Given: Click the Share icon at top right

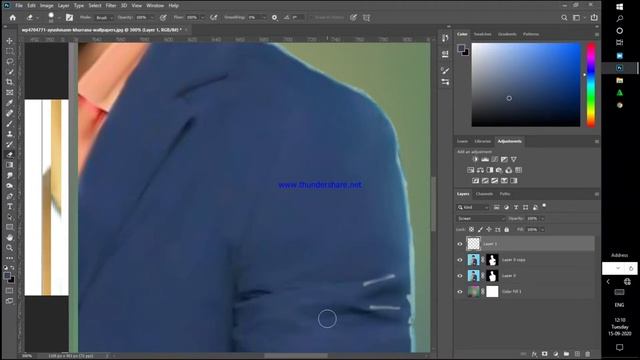Looking at the screenshot, I should [594, 18].
